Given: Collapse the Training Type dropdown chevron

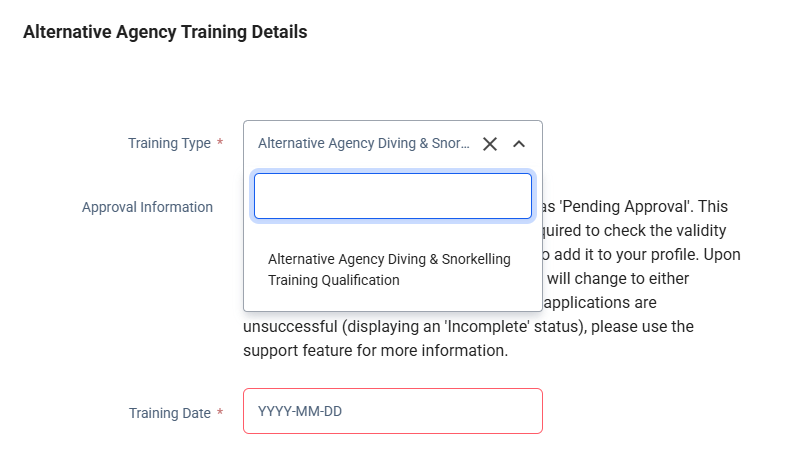Looking at the screenshot, I should coord(518,144).
